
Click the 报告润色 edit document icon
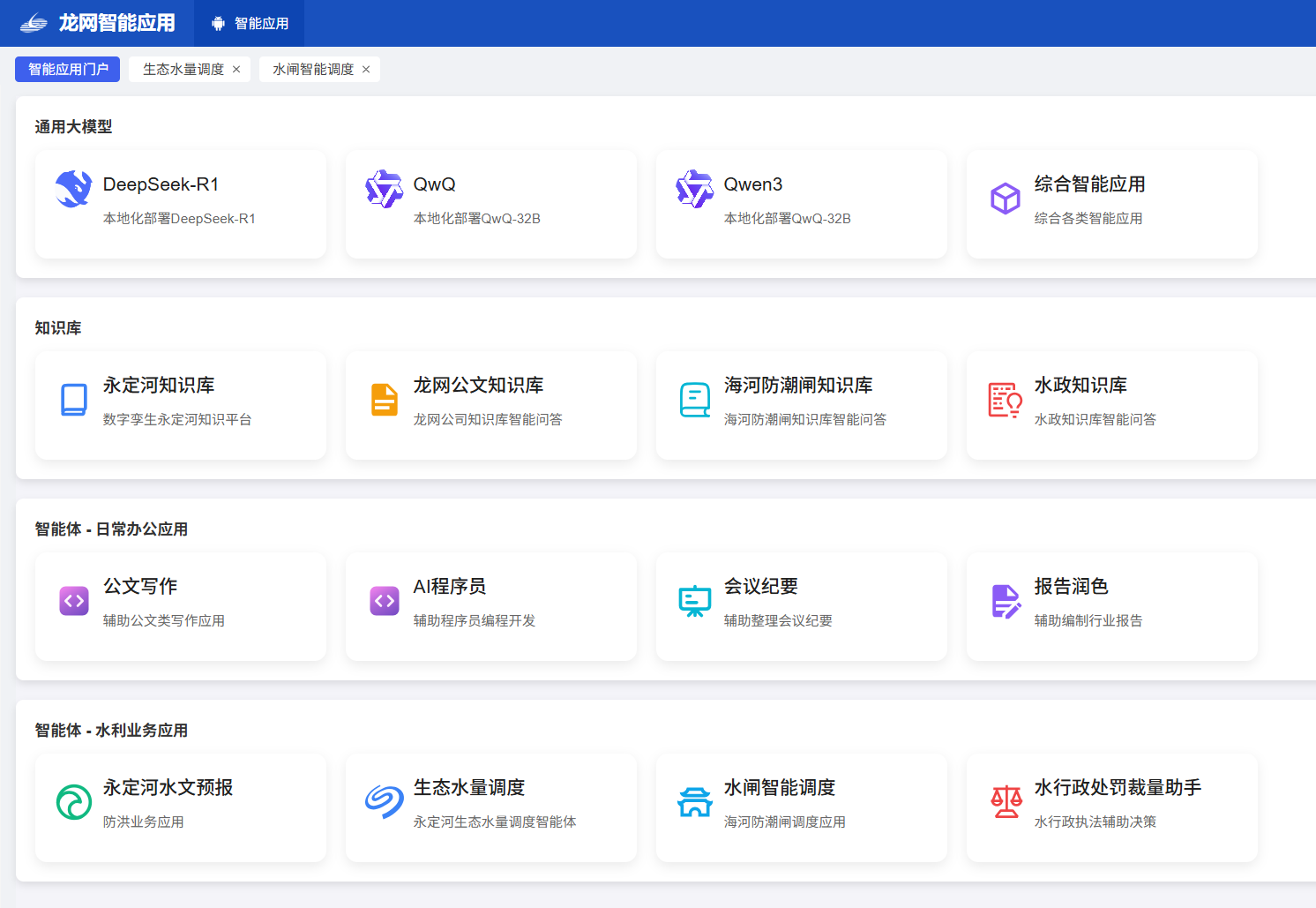[1006, 601]
